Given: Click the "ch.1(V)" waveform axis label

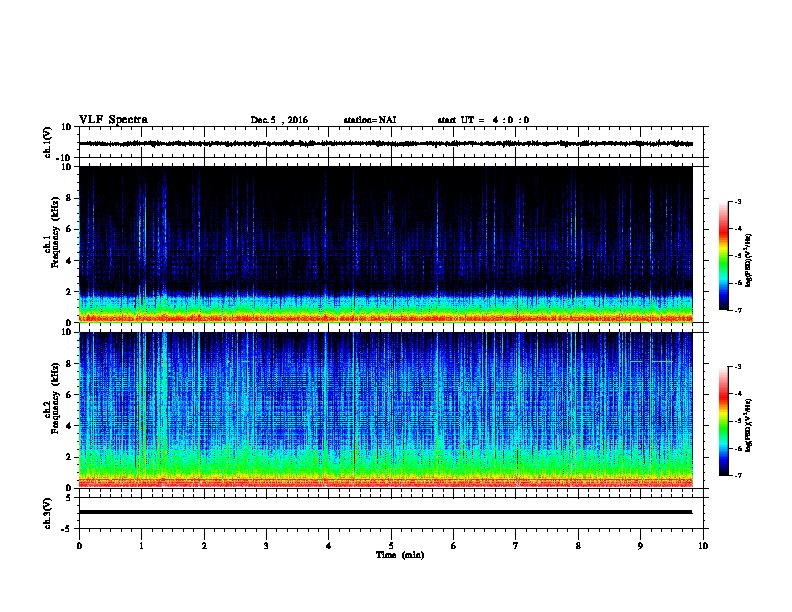Looking at the screenshot, I should pos(47,142).
